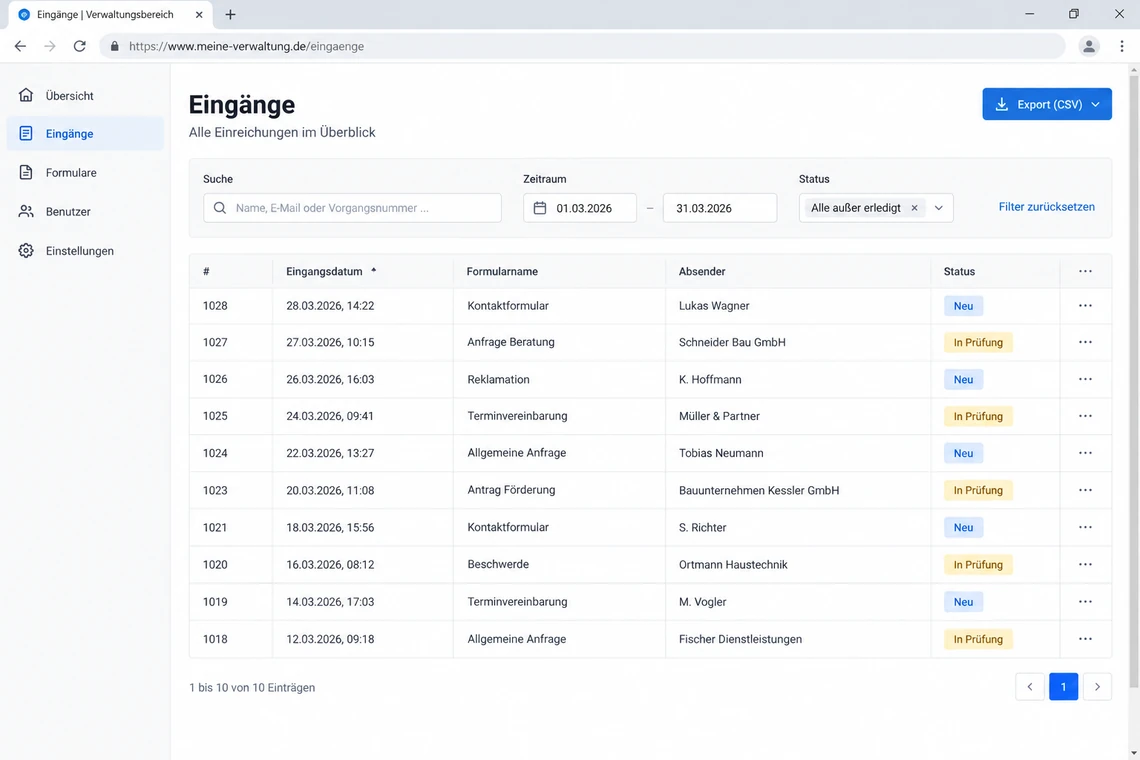This screenshot has height=760, width=1140.
Task: Click sender 'K. Hoffmann'
Action: [710, 379]
